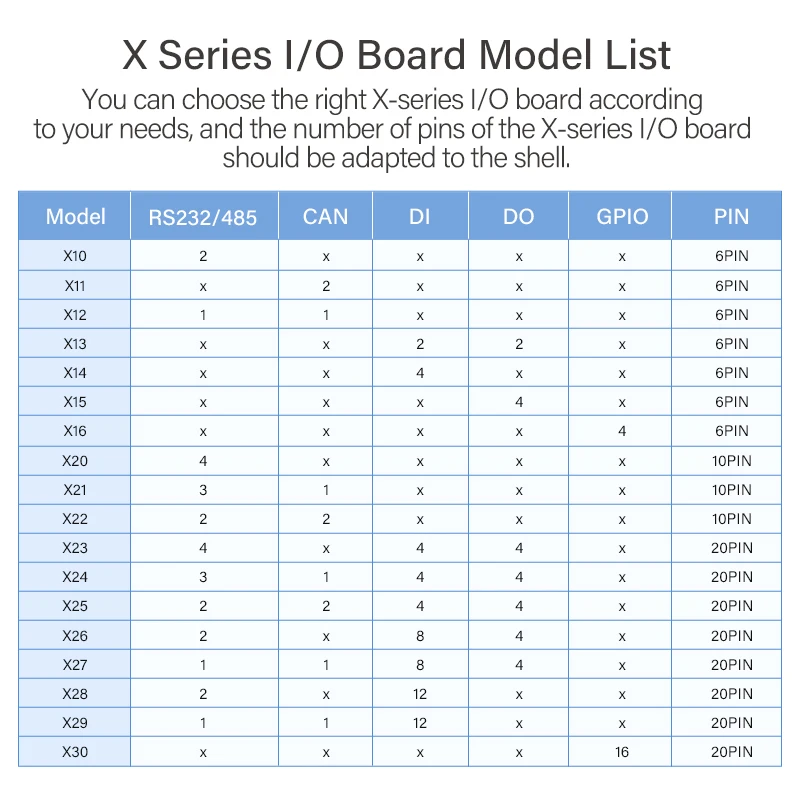Select the X20 model cell

[75, 461]
